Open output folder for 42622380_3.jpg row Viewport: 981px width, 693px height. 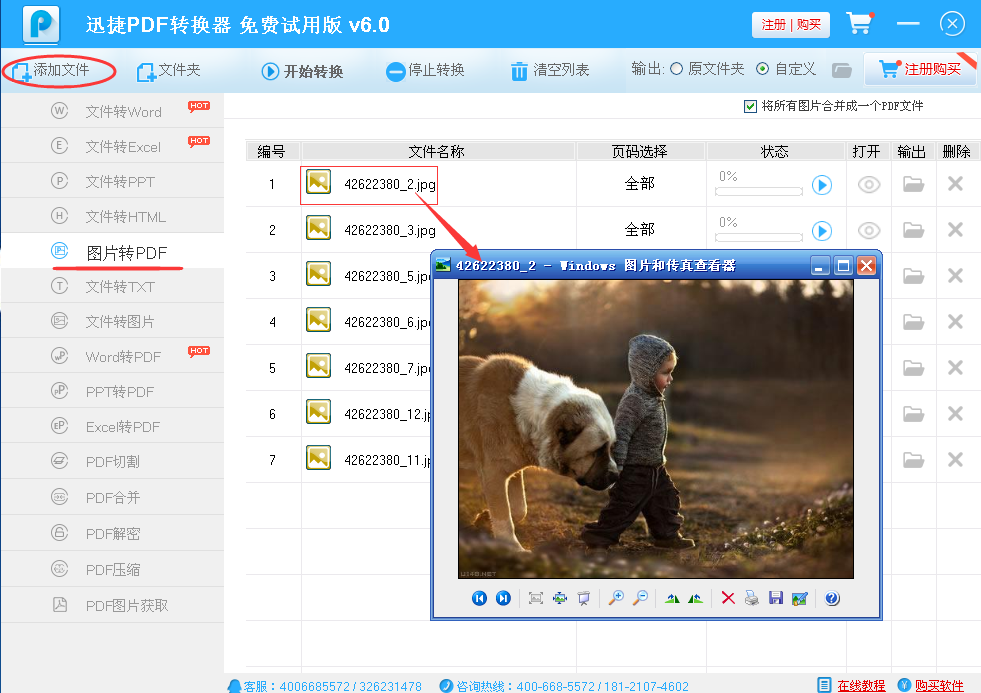913,230
